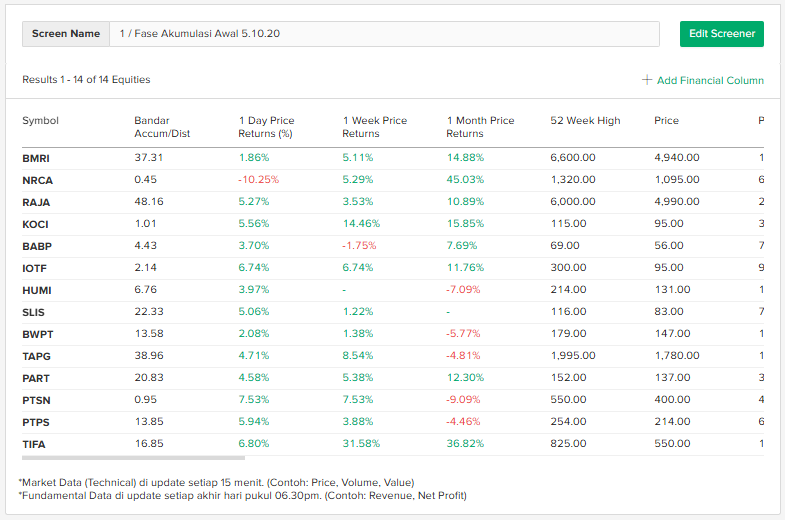Select the TAPG ticker symbol
The width and height of the screenshot is (785, 520).
pyautogui.click(x=36, y=356)
